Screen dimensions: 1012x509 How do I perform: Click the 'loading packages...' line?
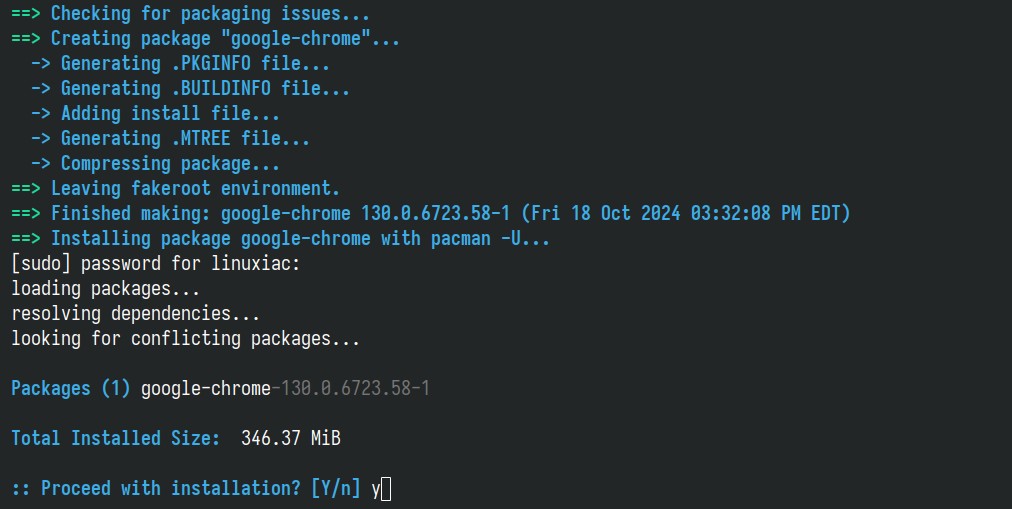tap(106, 288)
